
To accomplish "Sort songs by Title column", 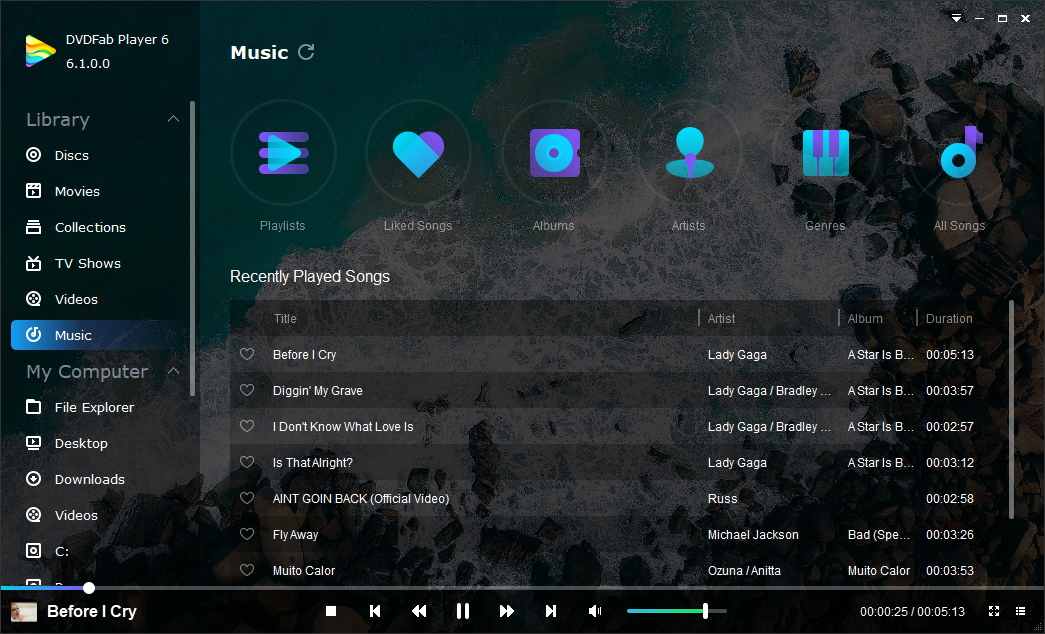I will (x=285, y=319).
